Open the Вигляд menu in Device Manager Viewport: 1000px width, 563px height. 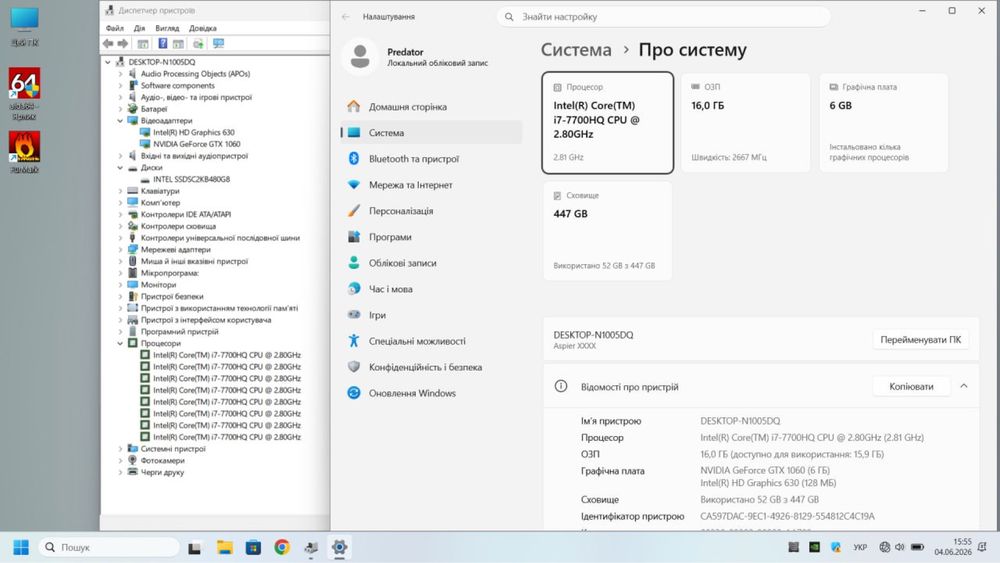(x=167, y=28)
